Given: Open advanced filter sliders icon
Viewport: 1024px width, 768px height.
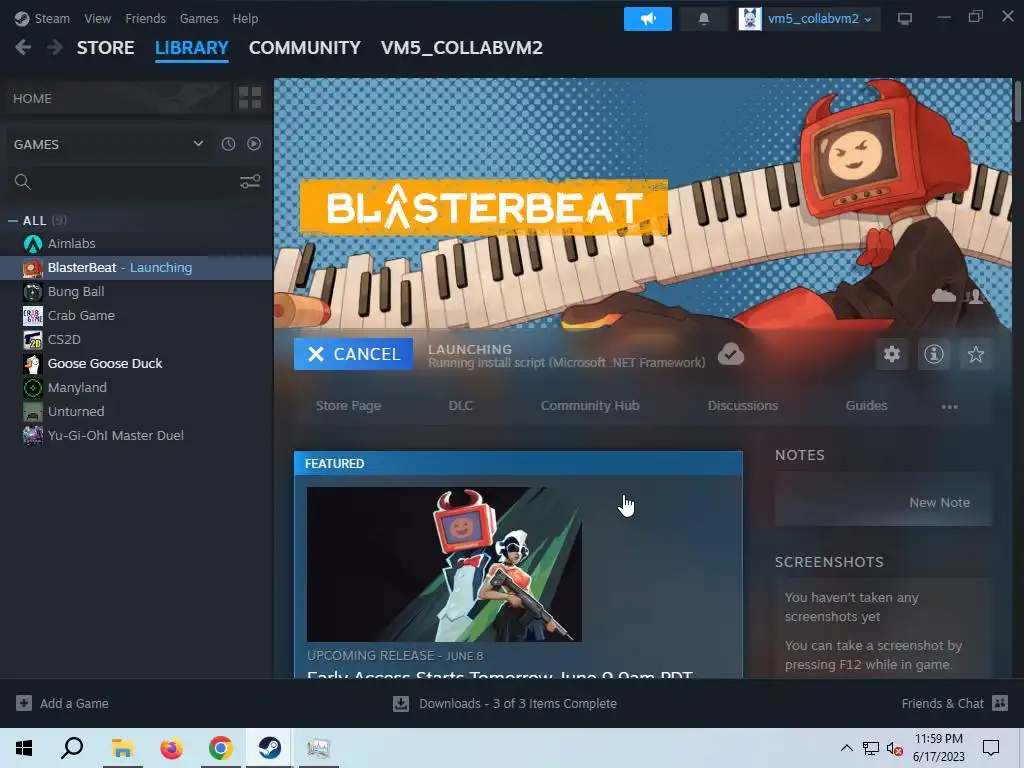Looking at the screenshot, I should pos(250,182).
